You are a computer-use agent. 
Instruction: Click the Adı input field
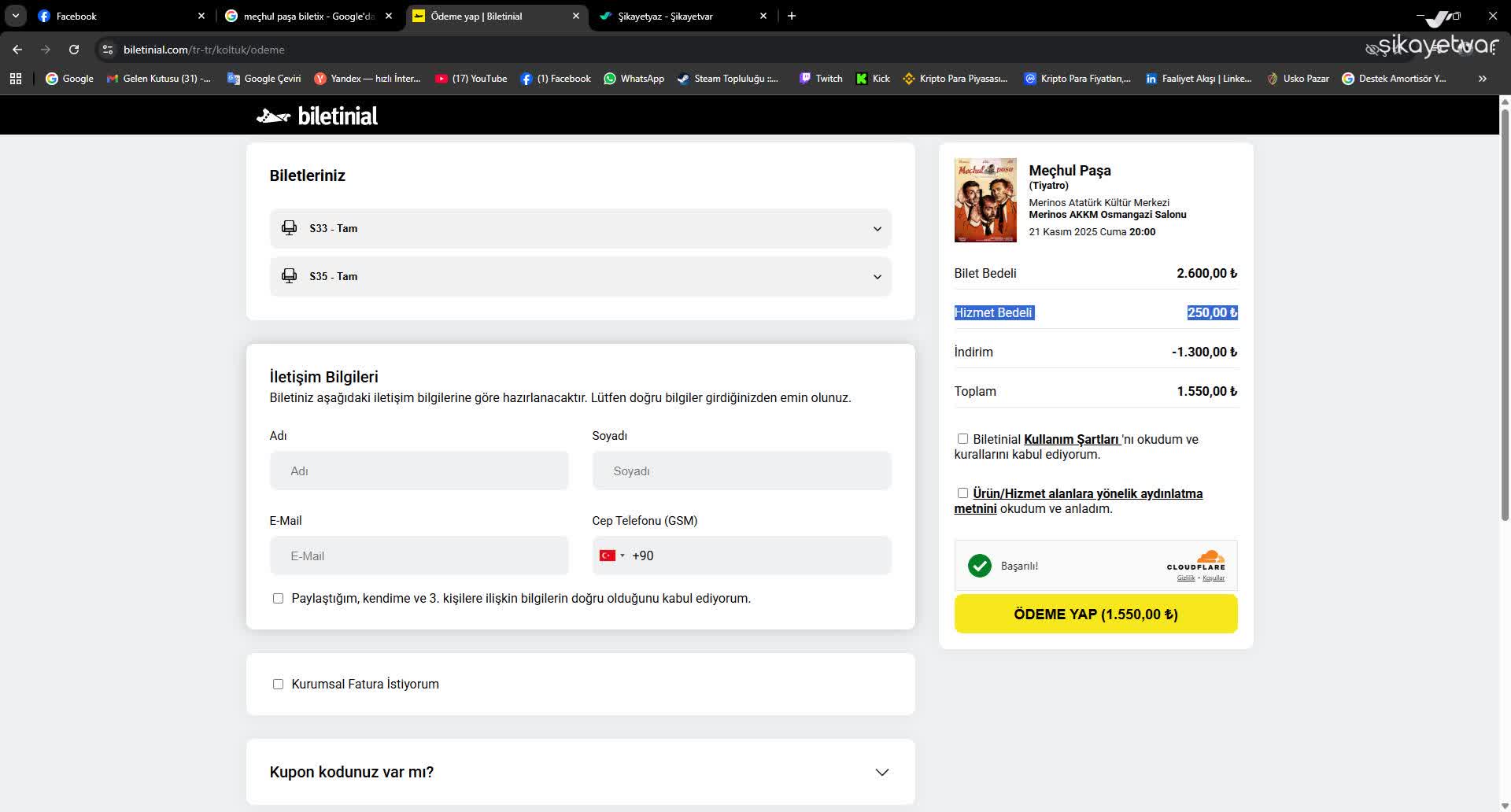click(419, 471)
